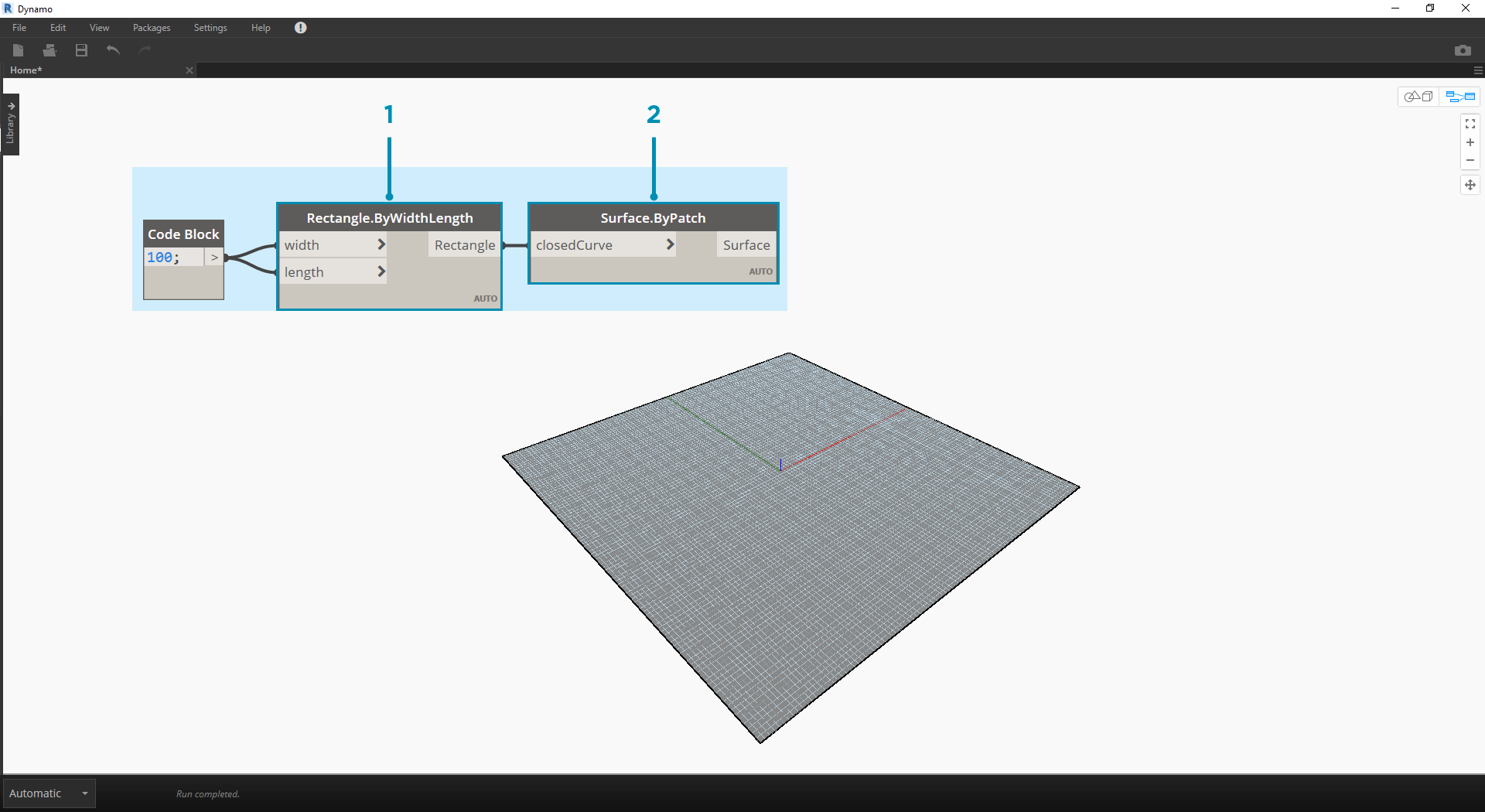The height and width of the screenshot is (812, 1485).
Task: Open the Settings menu
Action: point(210,28)
